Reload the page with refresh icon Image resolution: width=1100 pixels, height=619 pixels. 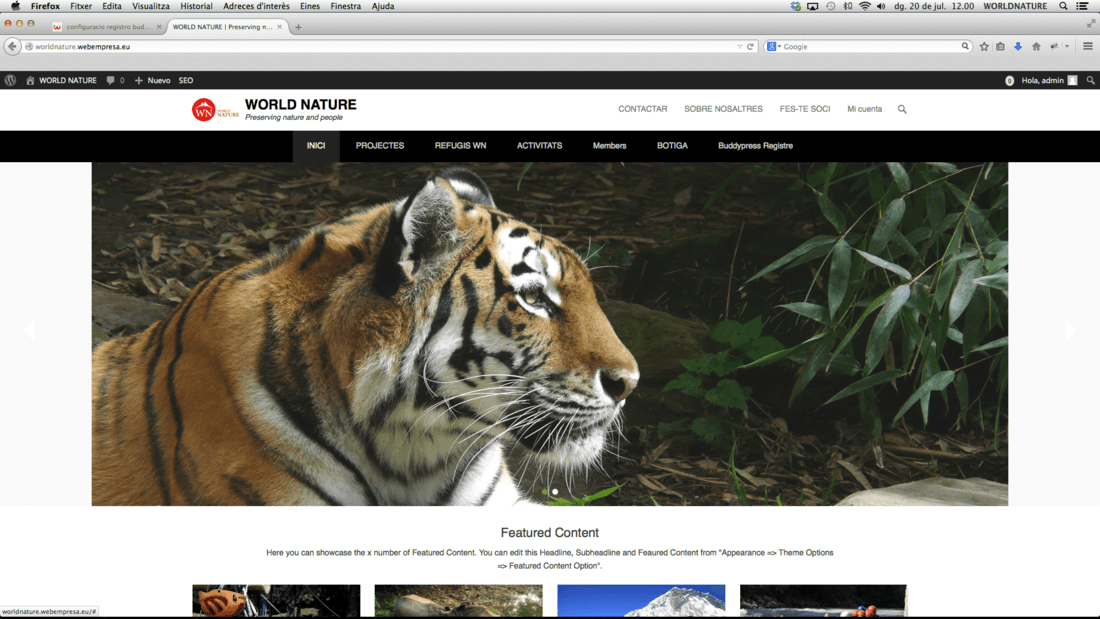750,46
